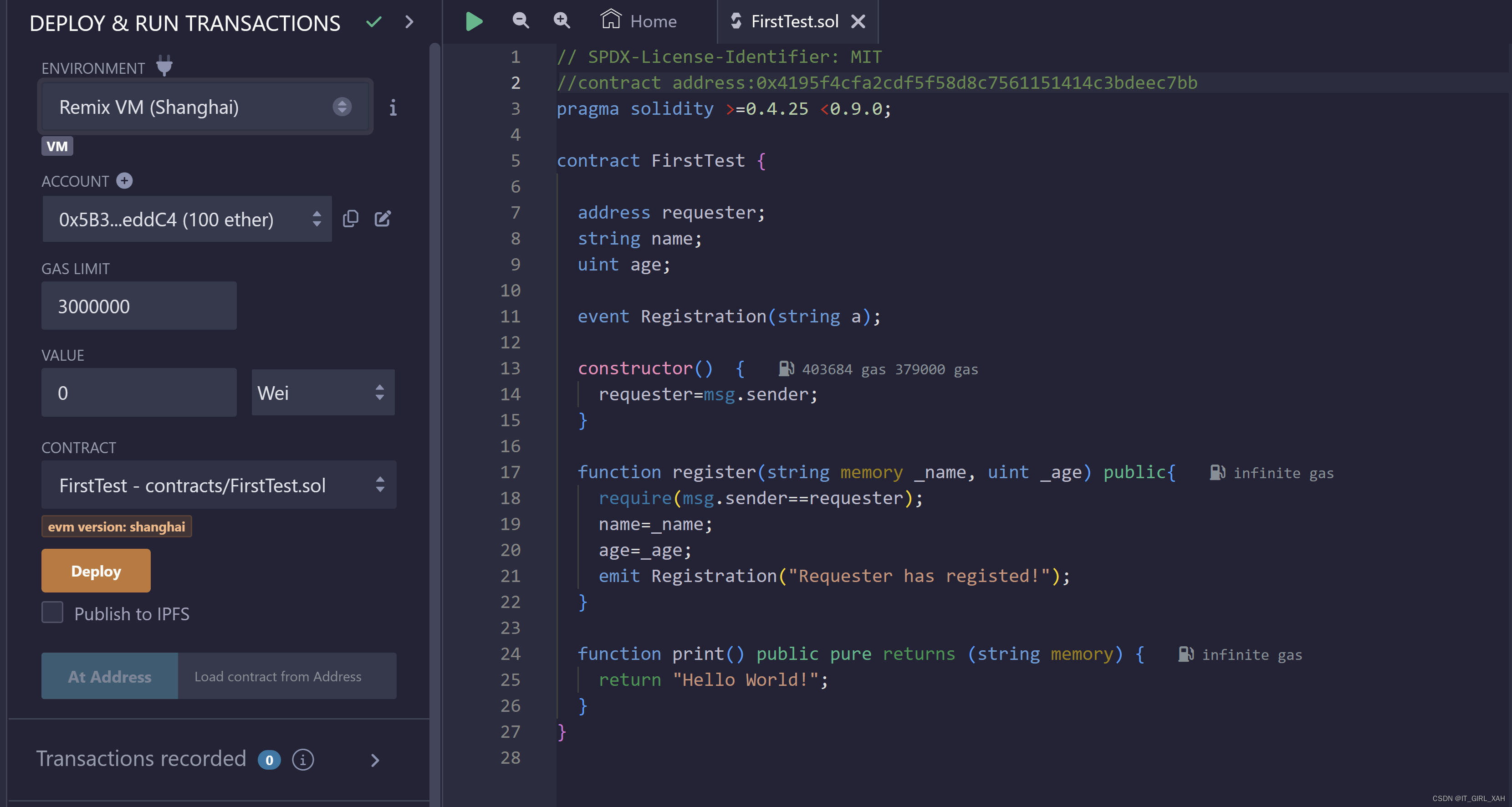Image resolution: width=1512 pixels, height=807 pixels.
Task: Click the SPDX-License-Identifier comment
Action: pos(719,57)
